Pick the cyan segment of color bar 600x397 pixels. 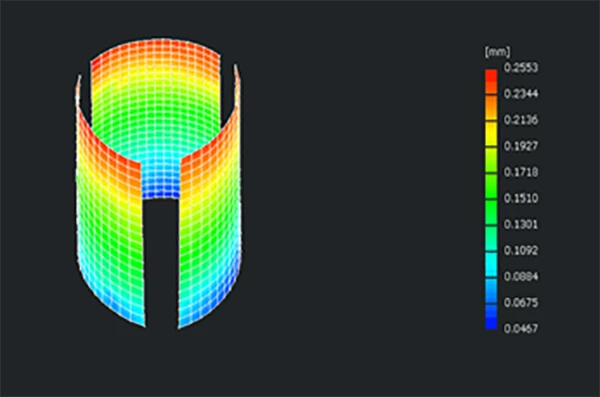coord(491,265)
